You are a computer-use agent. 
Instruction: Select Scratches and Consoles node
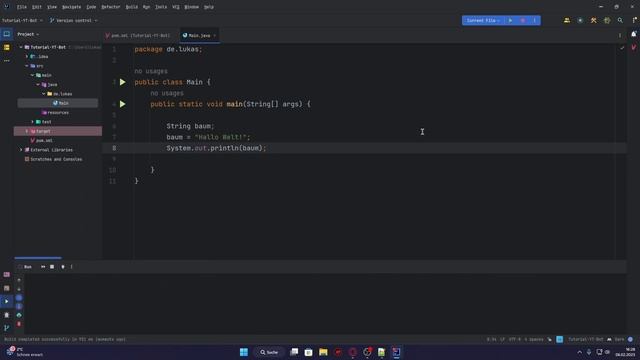pos(53,159)
